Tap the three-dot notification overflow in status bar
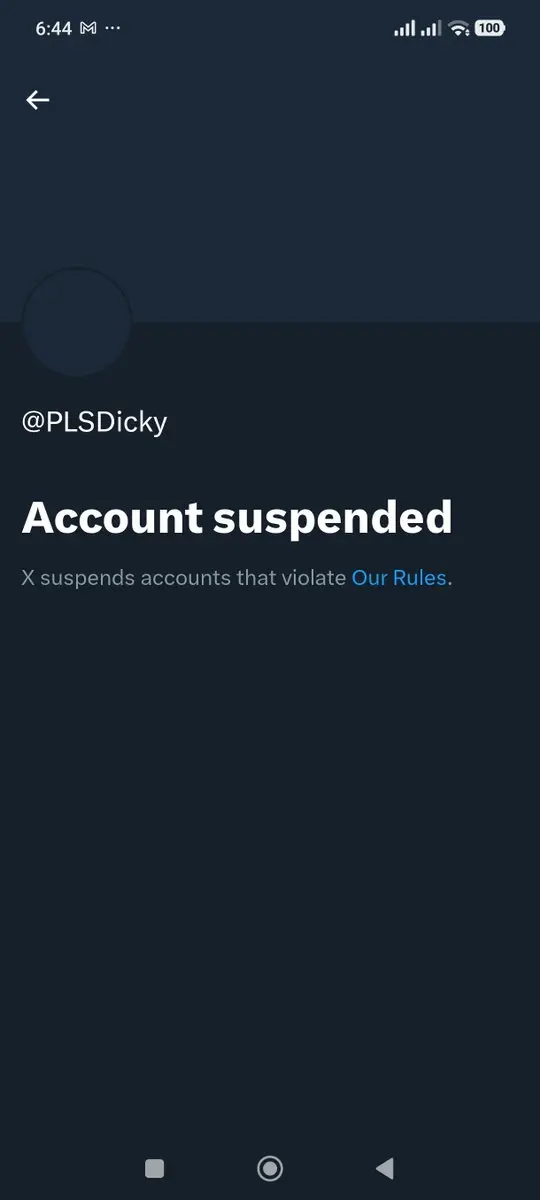 (112, 29)
